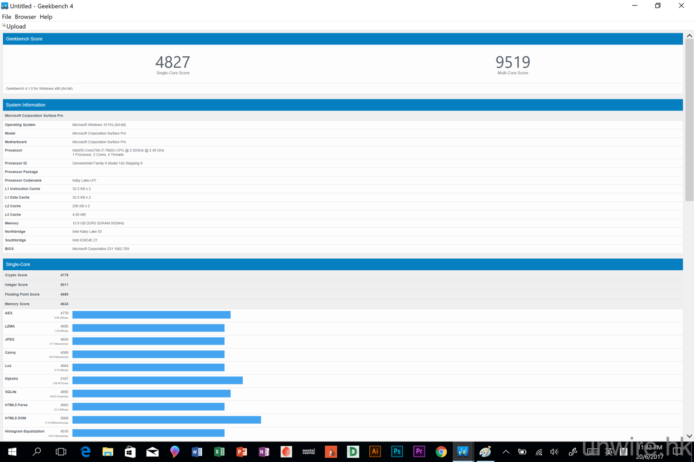694x462 pixels.
Task: Click the AES benchmark result bar
Action: (151, 315)
